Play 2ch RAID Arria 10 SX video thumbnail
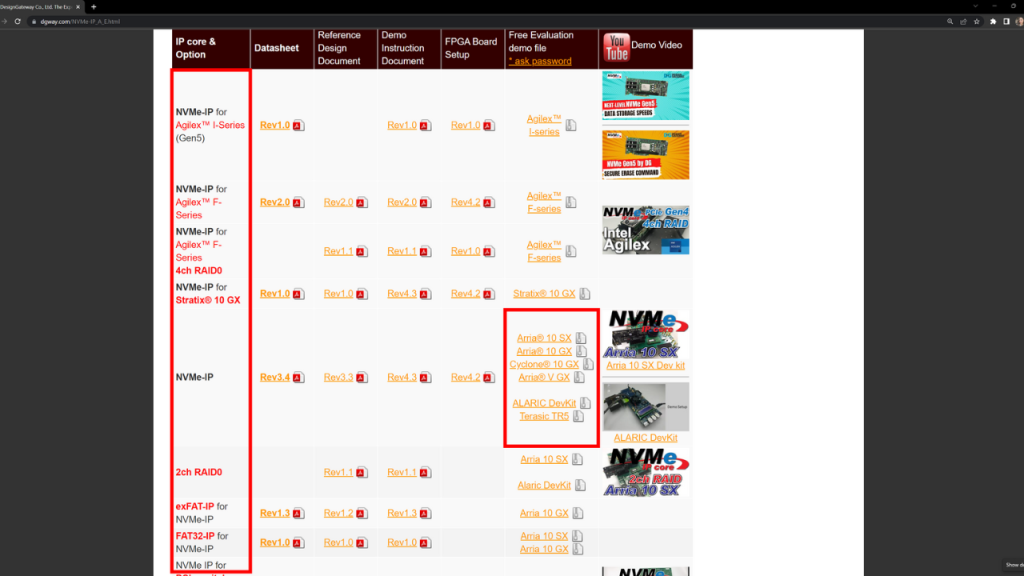 click(645, 472)
